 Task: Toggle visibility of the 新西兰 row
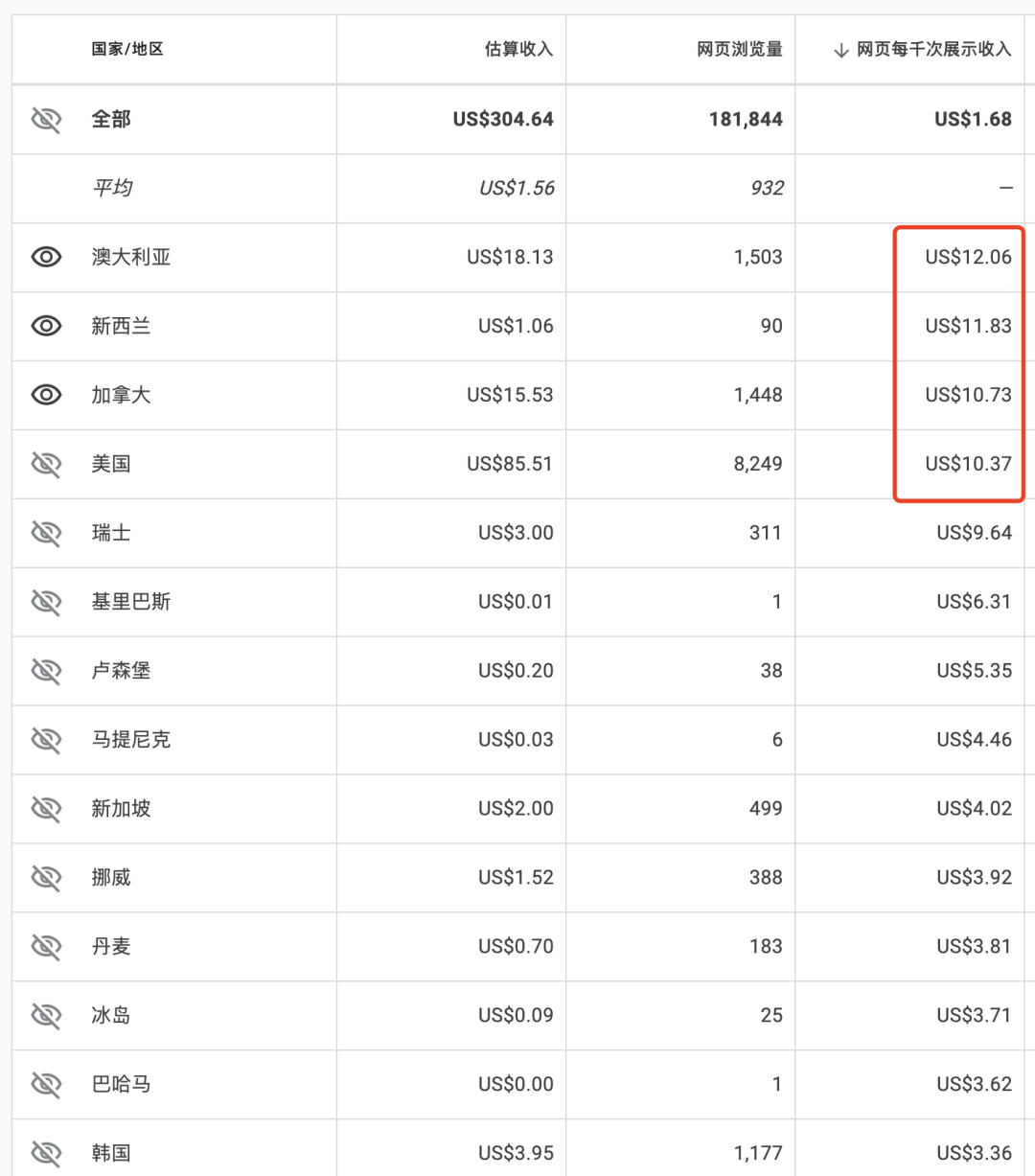(46, 326)
